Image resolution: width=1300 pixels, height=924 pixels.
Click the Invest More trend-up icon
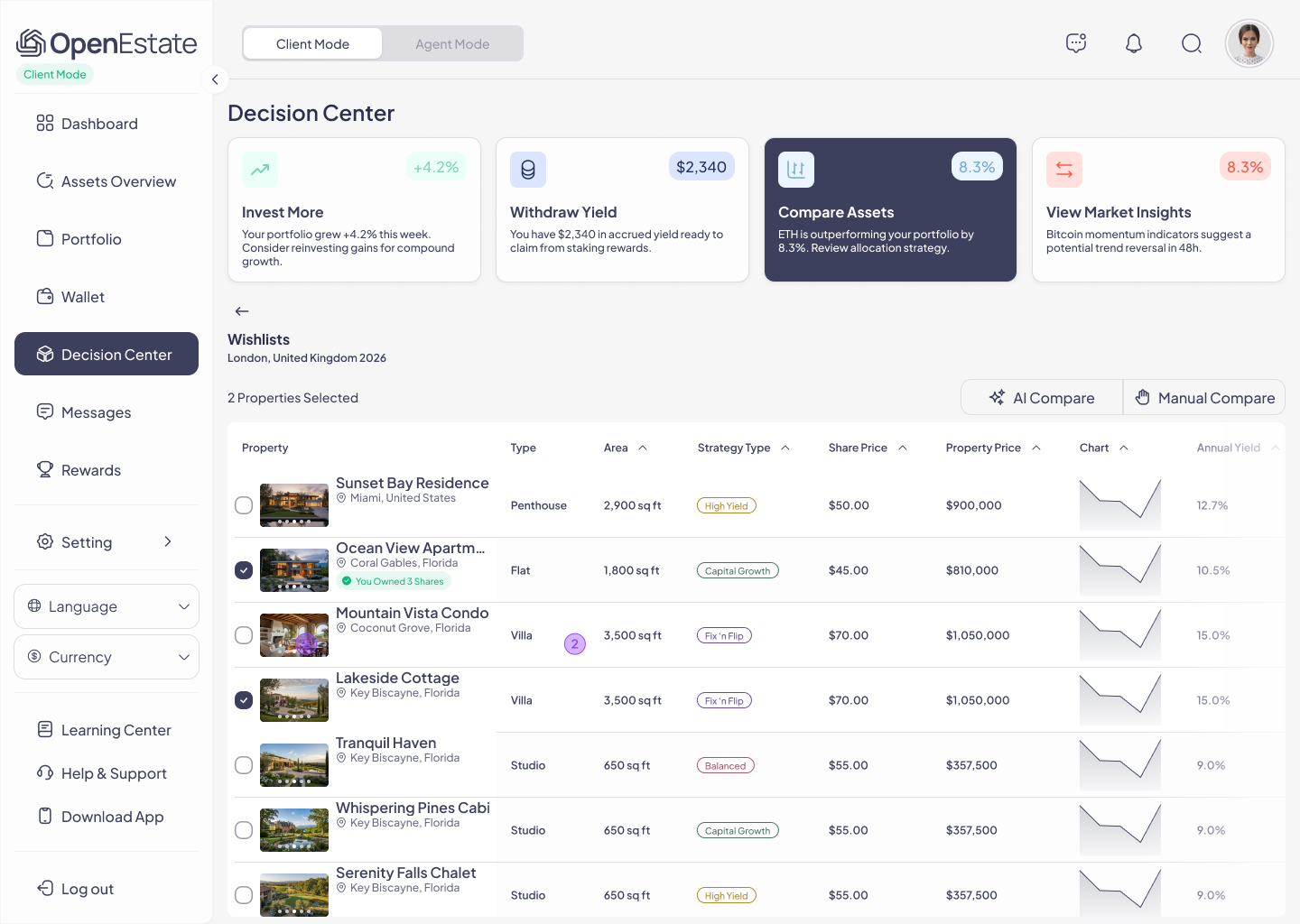(260, 170)
